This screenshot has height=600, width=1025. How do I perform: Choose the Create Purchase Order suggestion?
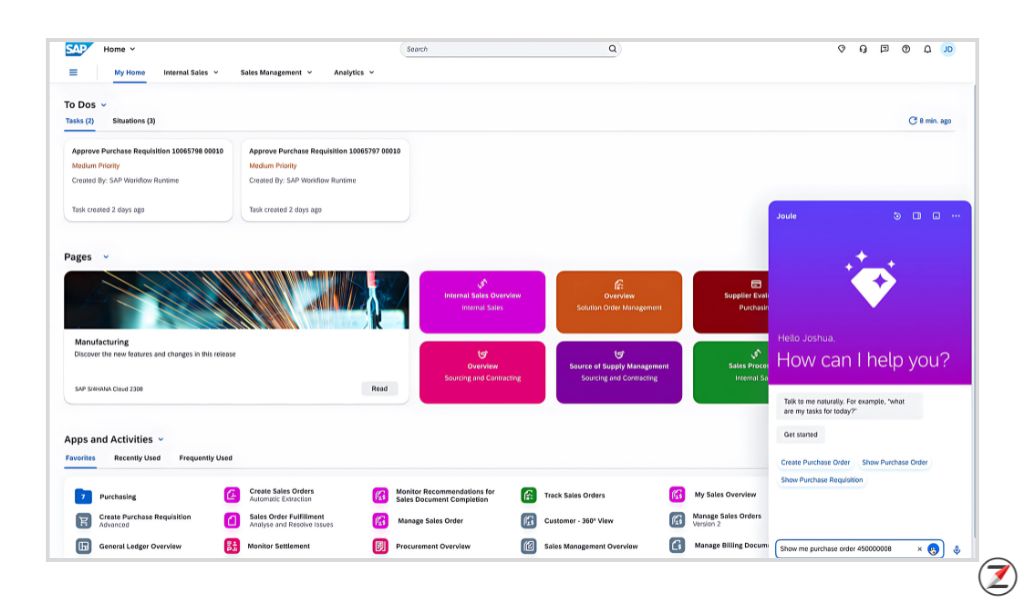(x=815, y=463)
